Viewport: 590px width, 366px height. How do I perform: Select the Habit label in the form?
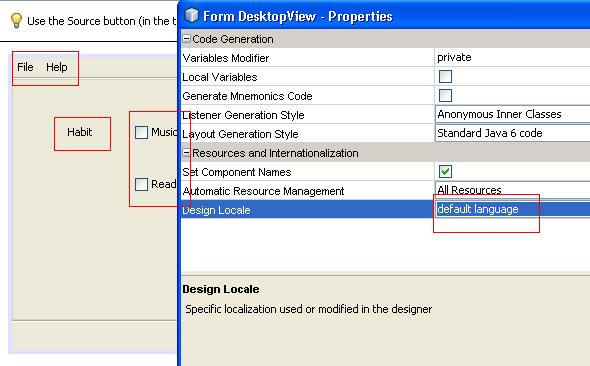tap(79, 132)
